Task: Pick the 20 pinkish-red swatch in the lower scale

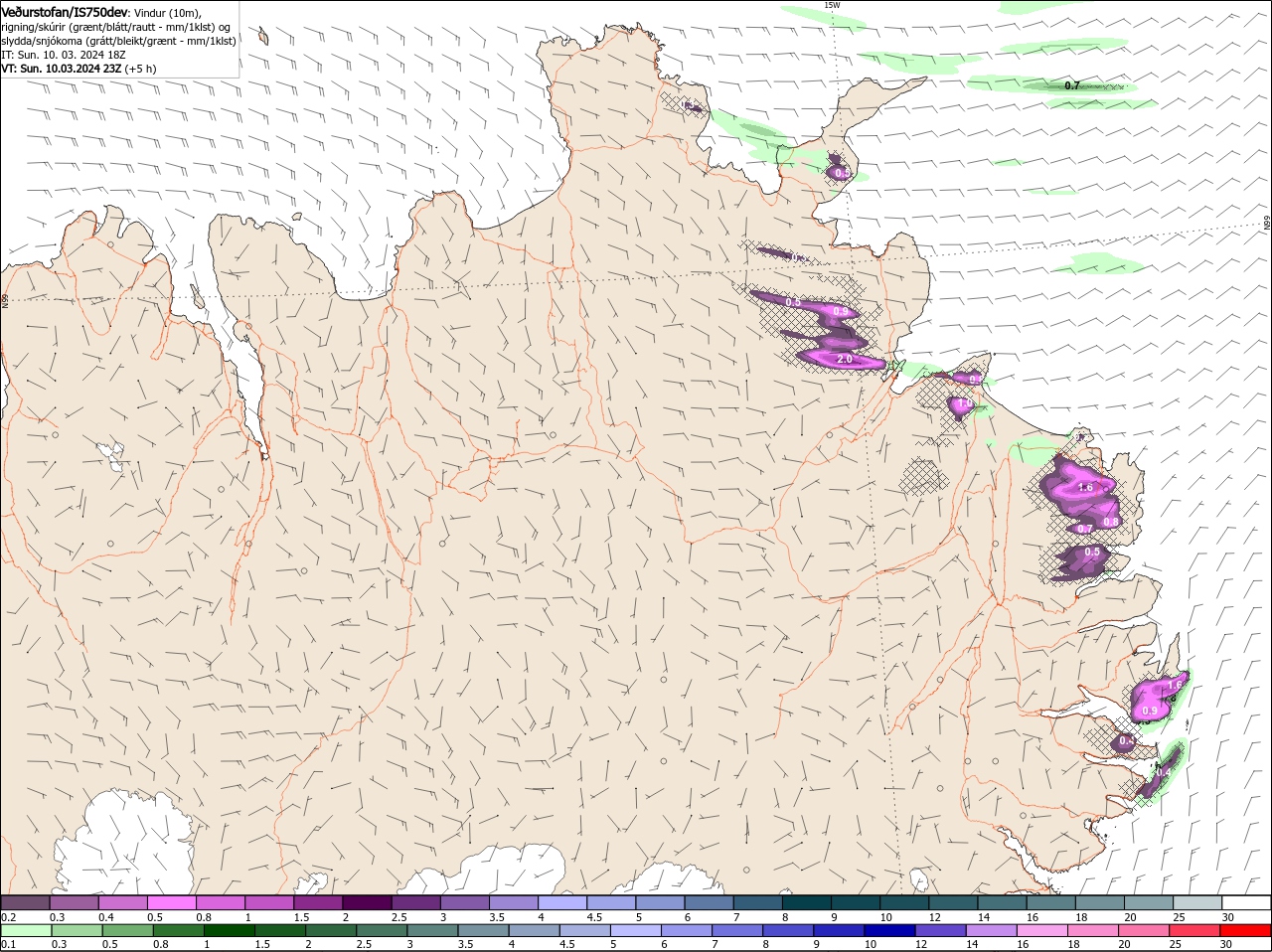Action: tap(1144, 930)
